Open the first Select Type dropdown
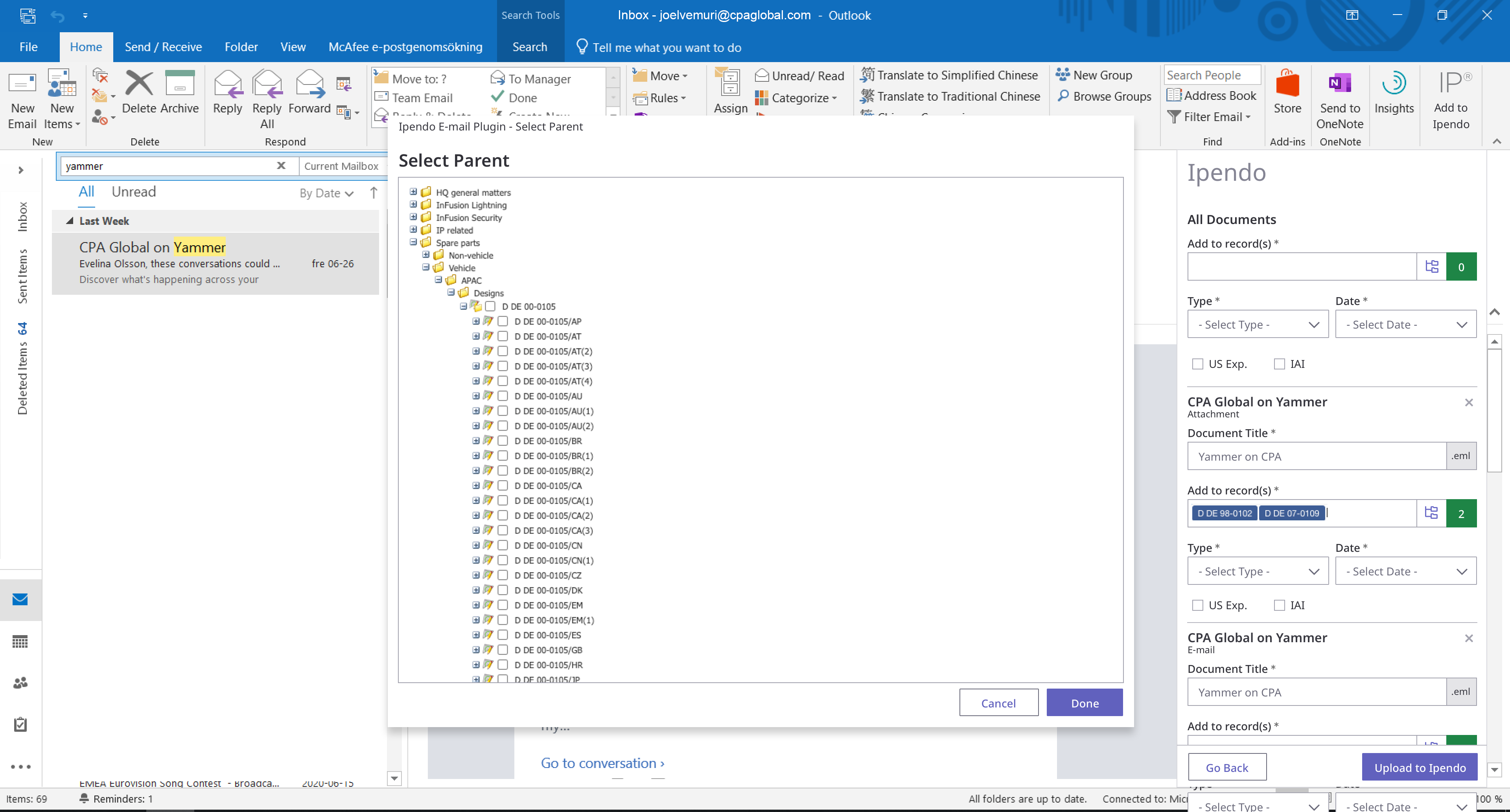Image resolution: width=1510 pixels, height=812 pixels. [1258, 325]
